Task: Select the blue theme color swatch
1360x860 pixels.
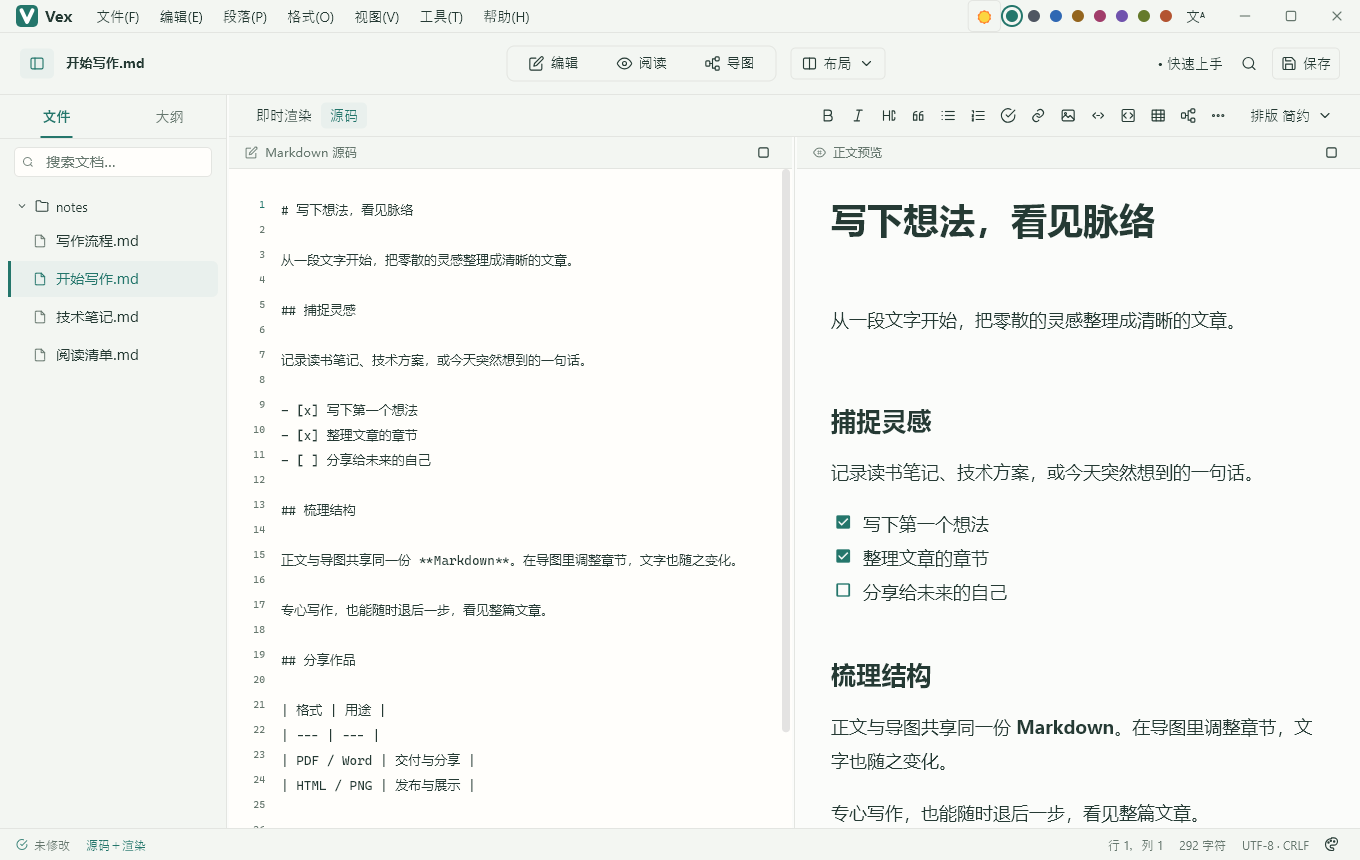Action: [x=1056, y=16]
